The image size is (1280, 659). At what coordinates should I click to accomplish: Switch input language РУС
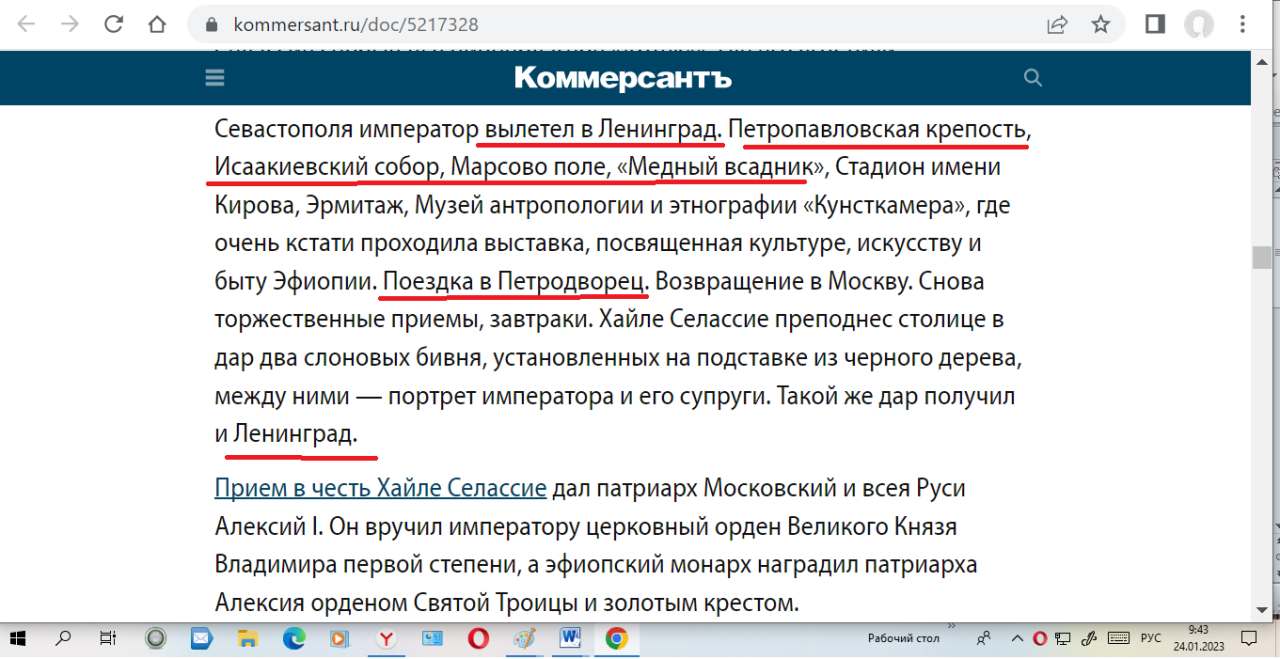(x=1151, y=638)
